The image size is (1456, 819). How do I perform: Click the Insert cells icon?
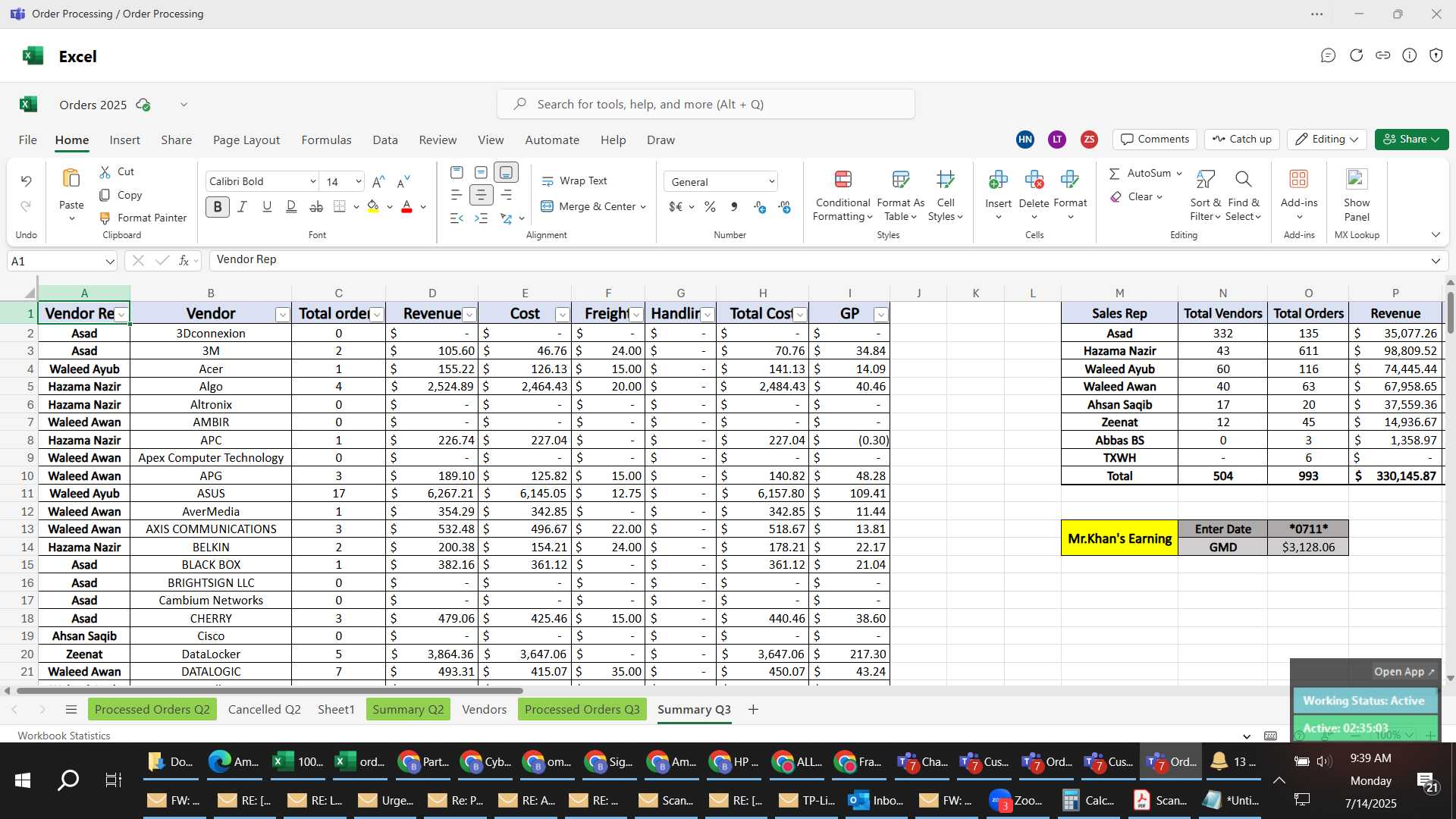click(x=998, y=179)
